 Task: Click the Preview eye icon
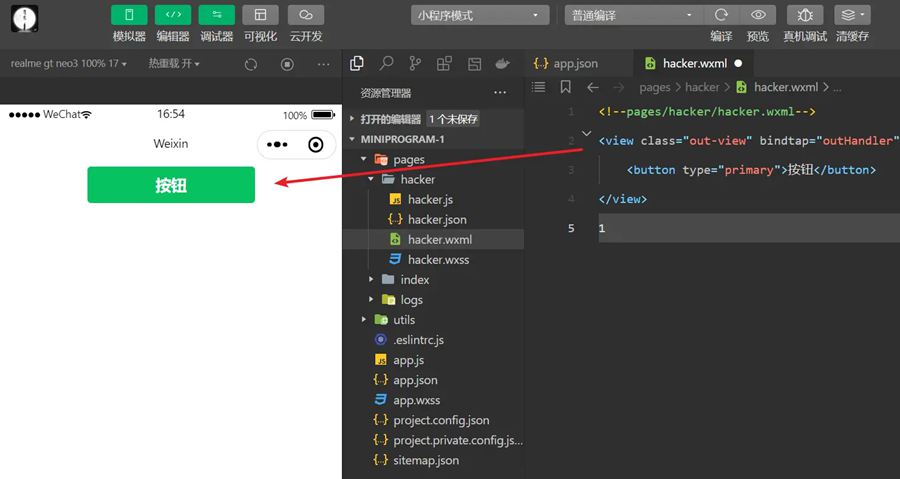coord(758,15)
